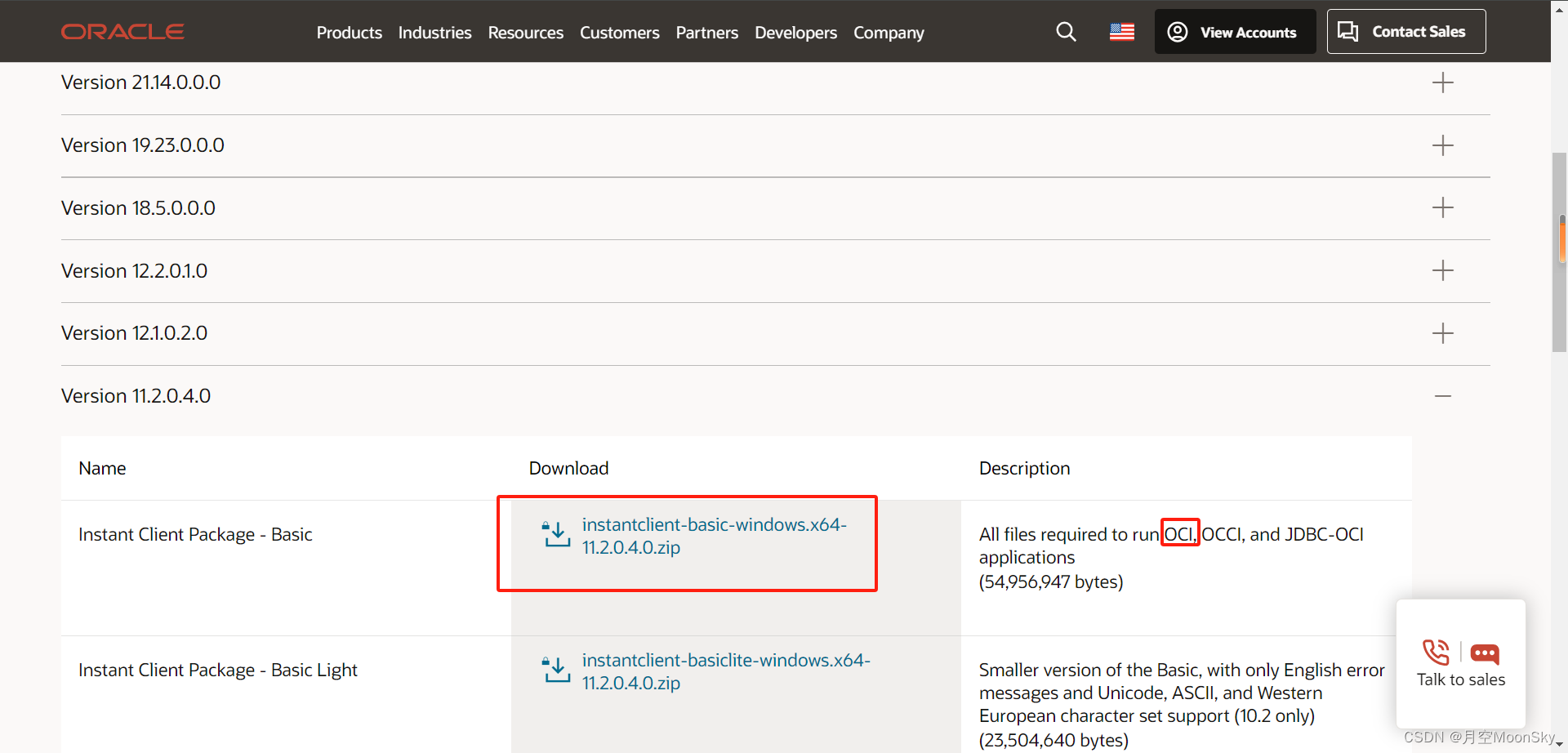1568x753 pixels.
Task: Click the Version 18.5.0.0.0 heading text
Action: [139, 208]
